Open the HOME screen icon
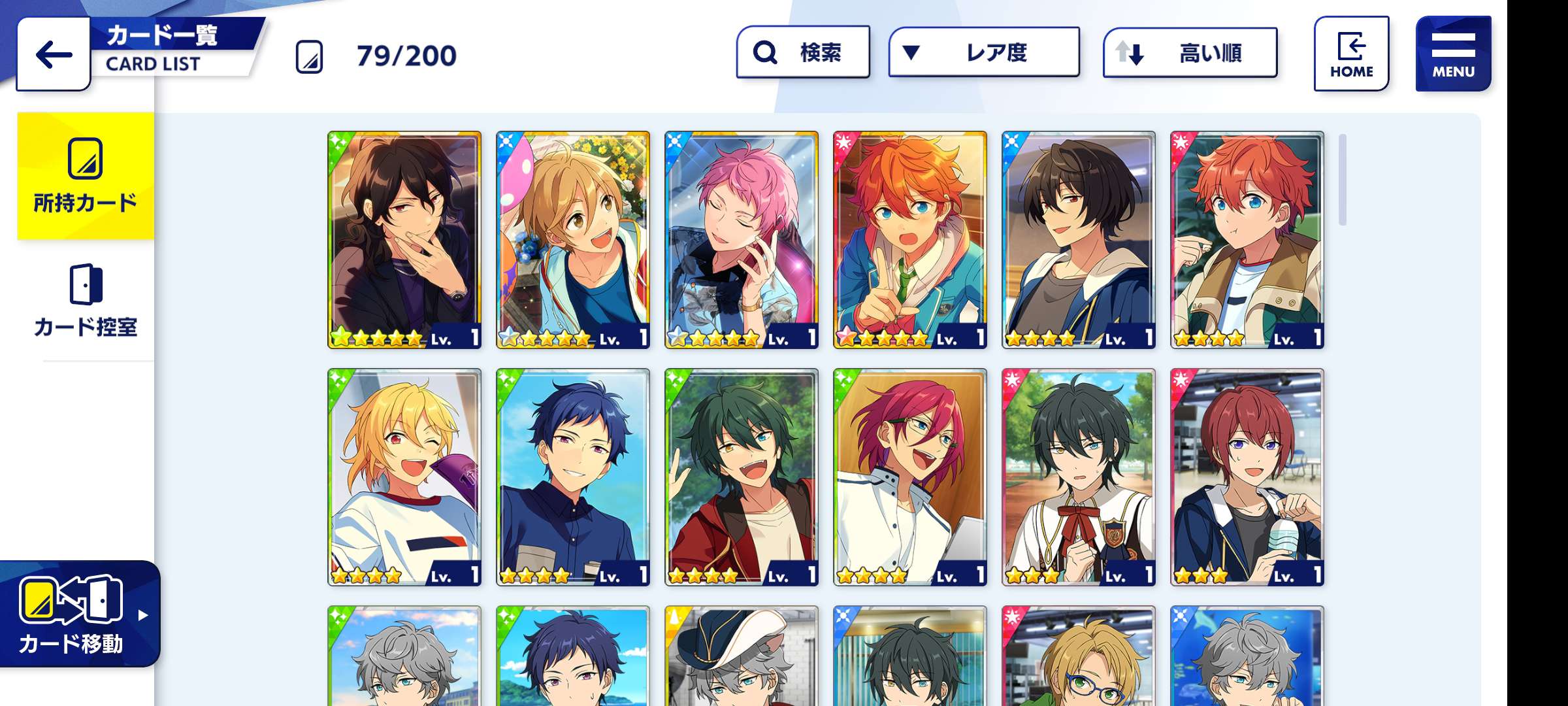The width and height of the screenshot is (1568, 706). point(1351,54)
